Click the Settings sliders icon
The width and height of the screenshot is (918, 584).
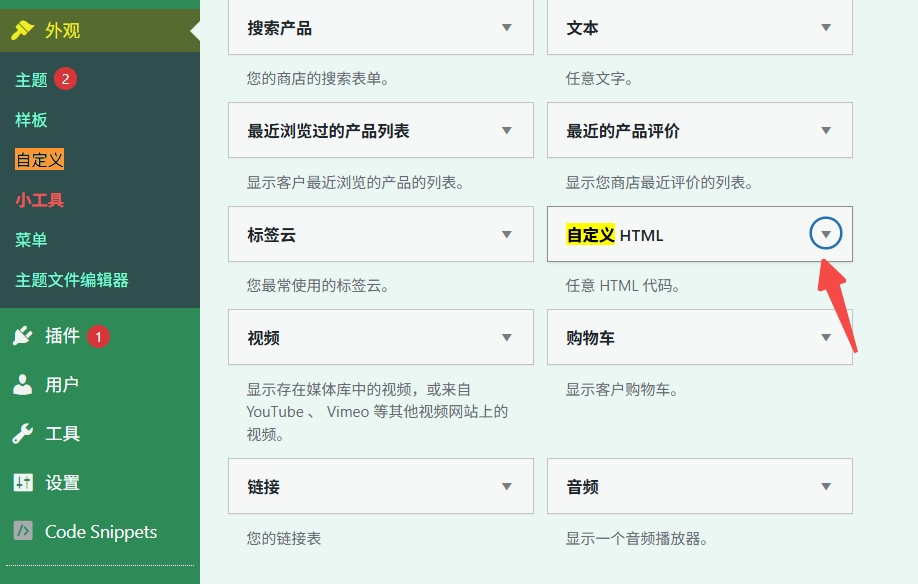(x=23, y=482)
